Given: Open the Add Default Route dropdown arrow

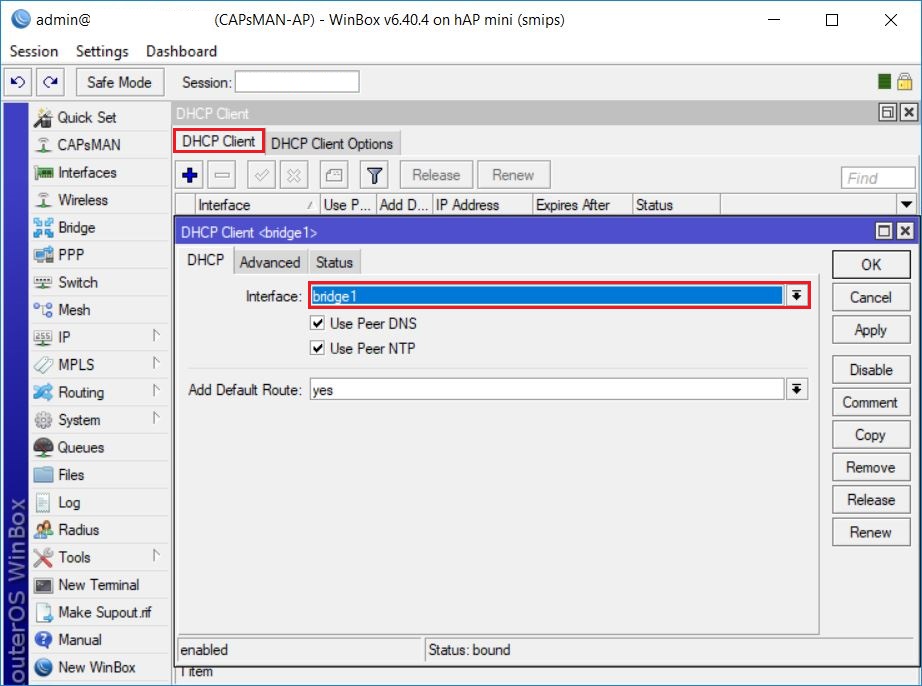Looking at the screenshot, I should (796, 389).
